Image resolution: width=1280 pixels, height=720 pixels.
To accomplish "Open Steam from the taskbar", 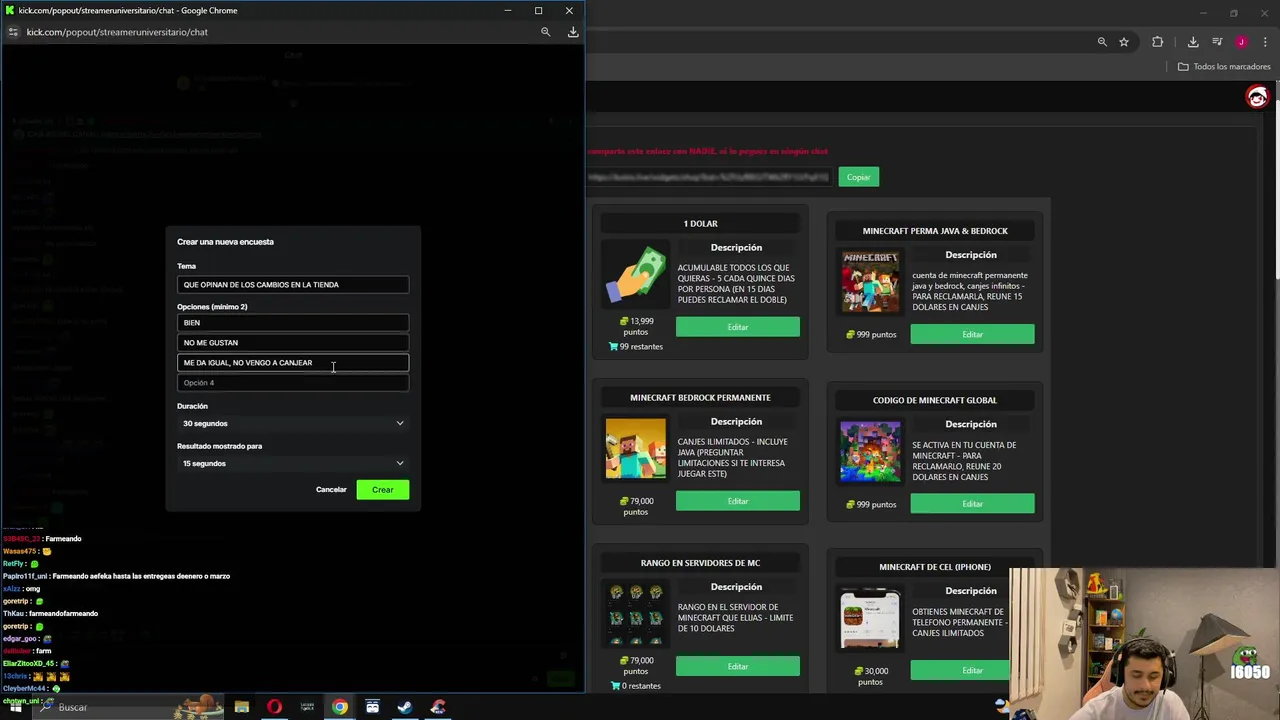I will click(x=405, y=707).
